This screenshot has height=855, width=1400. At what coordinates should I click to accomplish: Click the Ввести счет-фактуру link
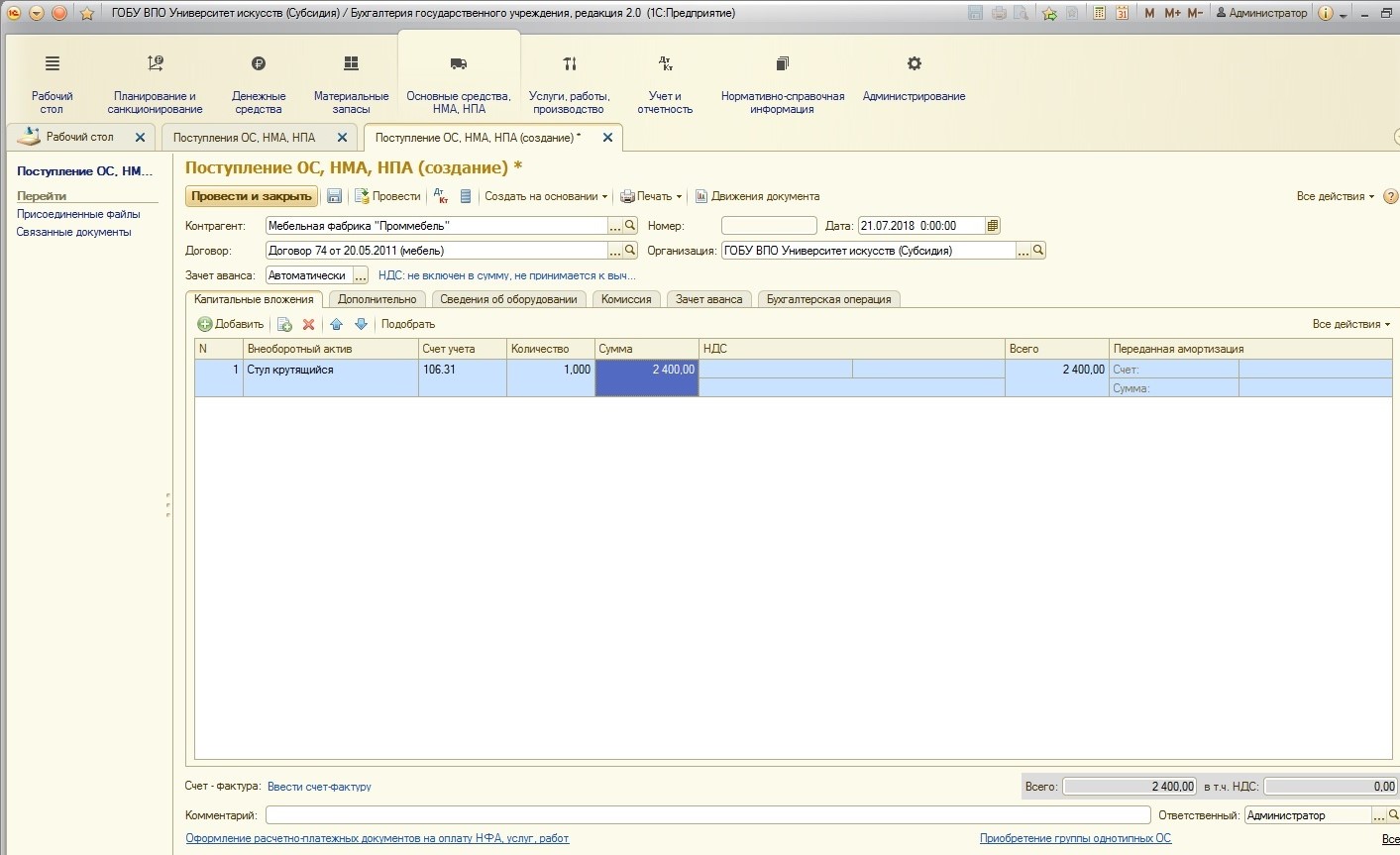click(x=319, y=787)
